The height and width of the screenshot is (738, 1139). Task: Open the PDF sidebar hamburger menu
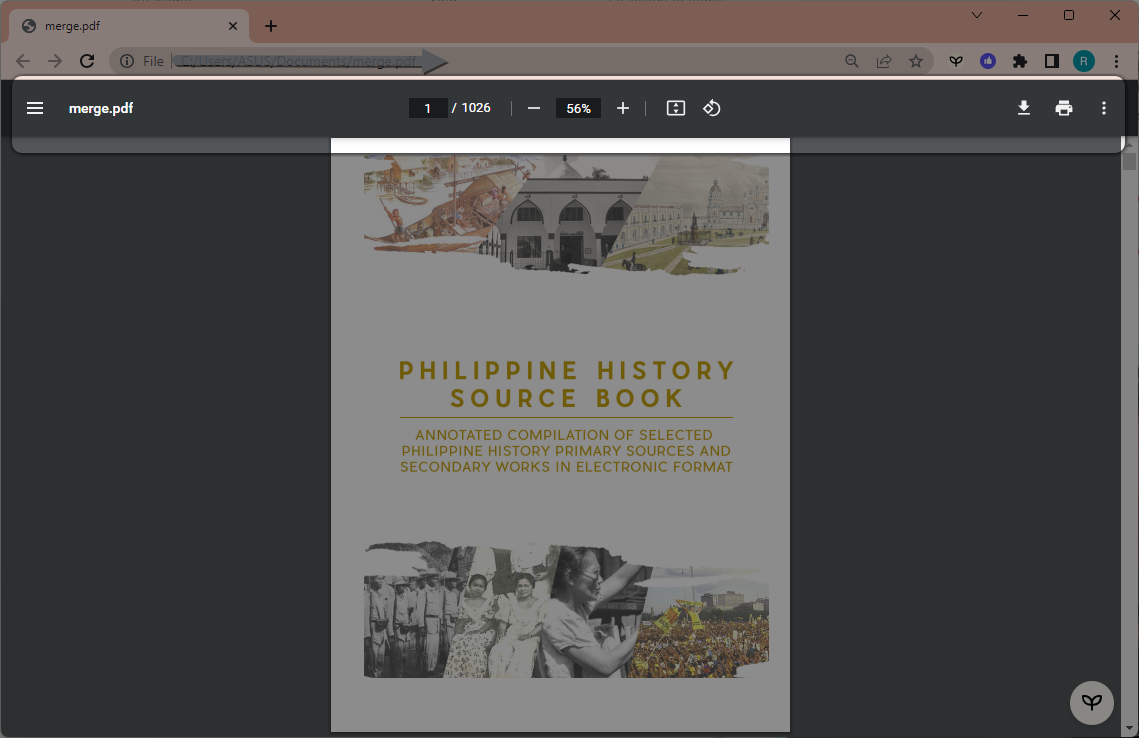35,108
